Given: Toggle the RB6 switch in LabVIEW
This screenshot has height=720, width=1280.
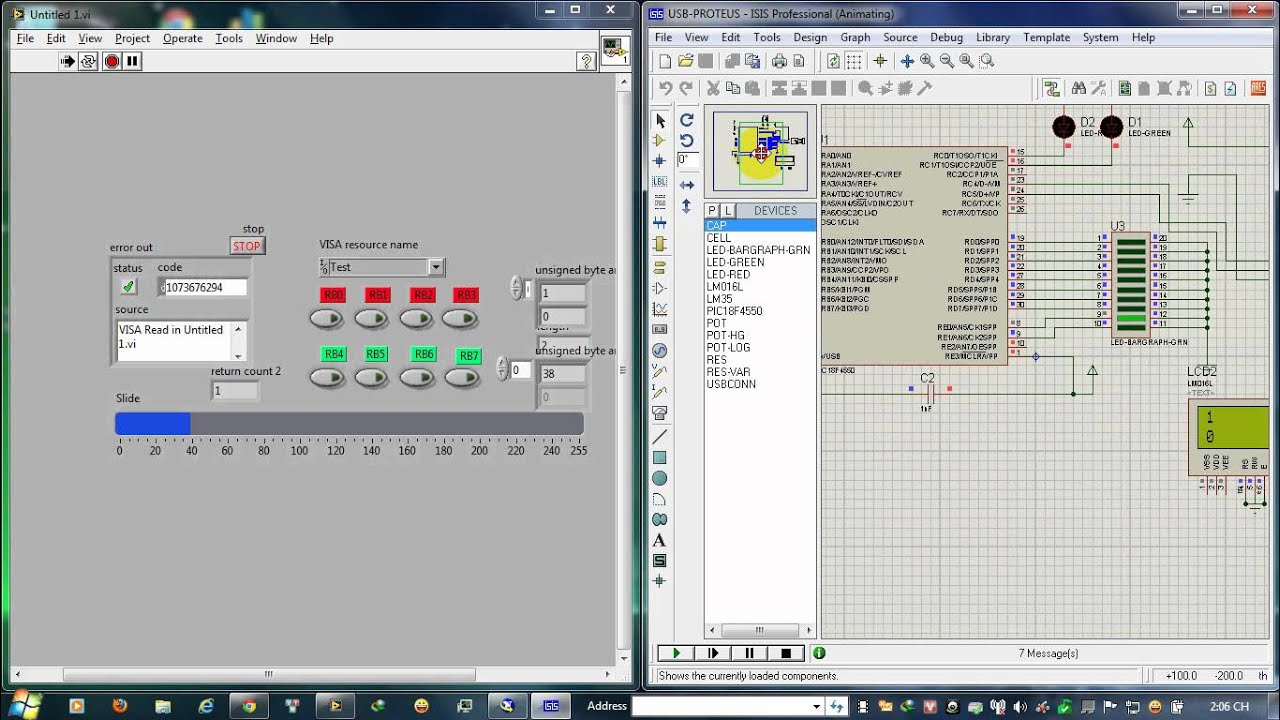Looking at the screenshot, I should [x=416, y=378].
